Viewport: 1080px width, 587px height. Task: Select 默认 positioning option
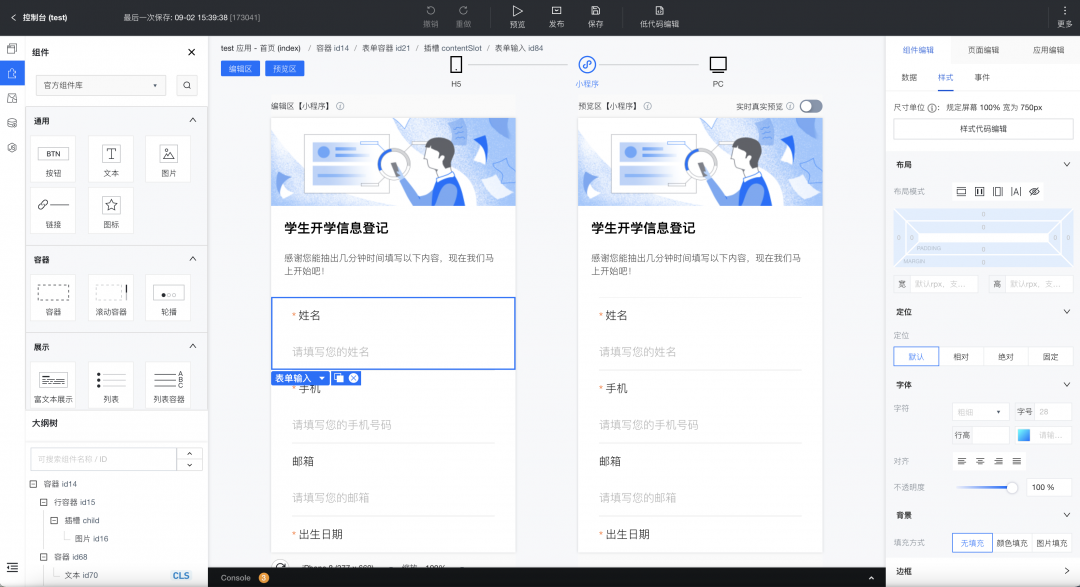(x=916, y=356)
